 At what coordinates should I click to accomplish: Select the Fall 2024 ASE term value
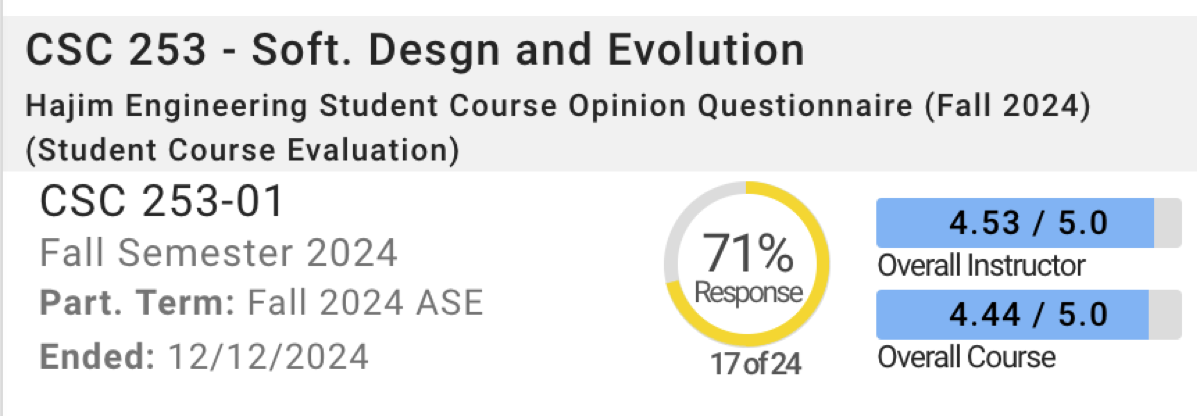[365, 303]
